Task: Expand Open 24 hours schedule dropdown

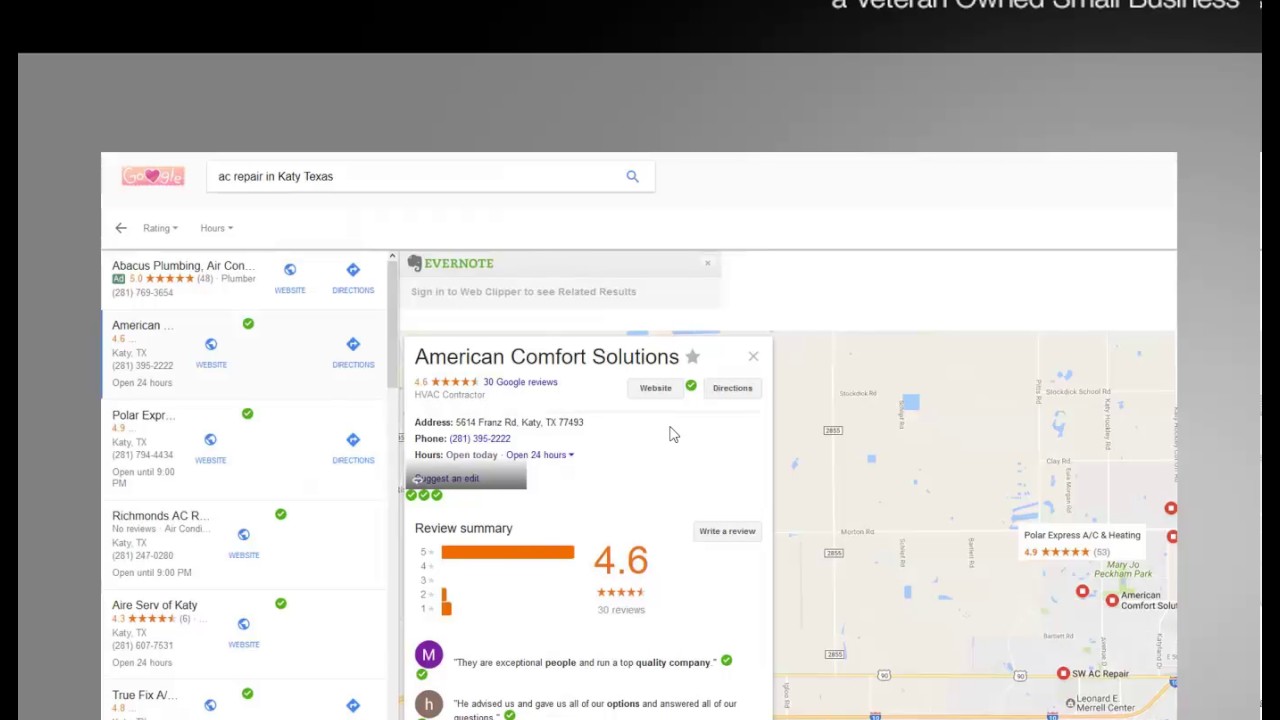Action: pos(540,455)
